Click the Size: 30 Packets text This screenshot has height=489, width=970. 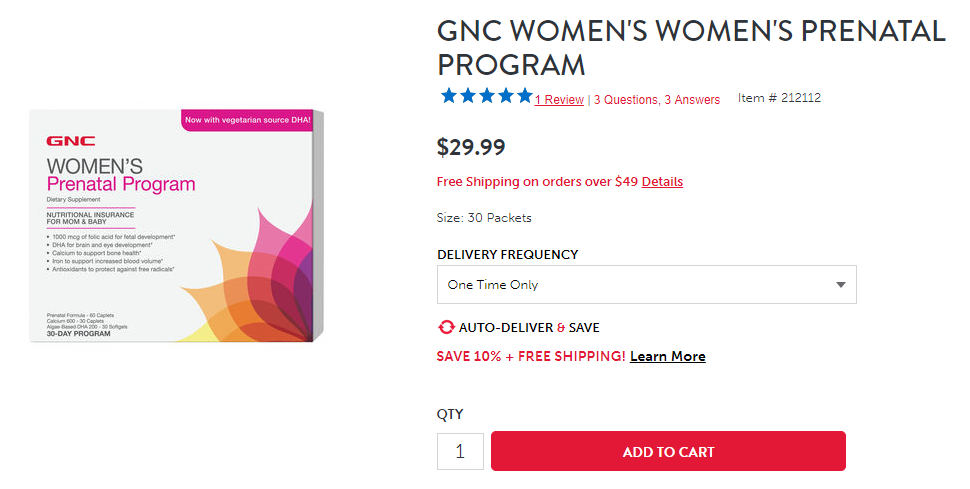tap(484, 218)
